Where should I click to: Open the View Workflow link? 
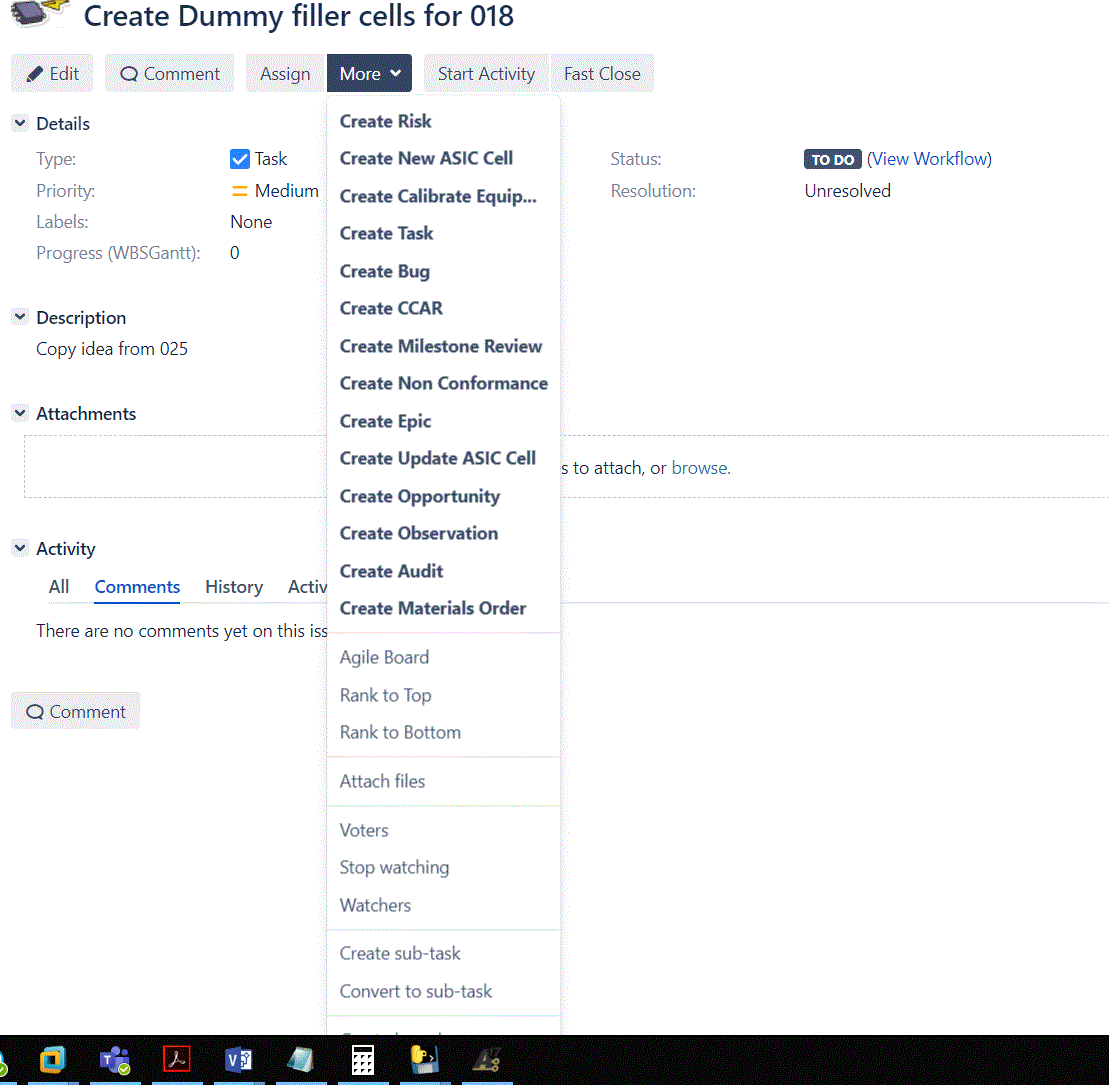(929, 159)
